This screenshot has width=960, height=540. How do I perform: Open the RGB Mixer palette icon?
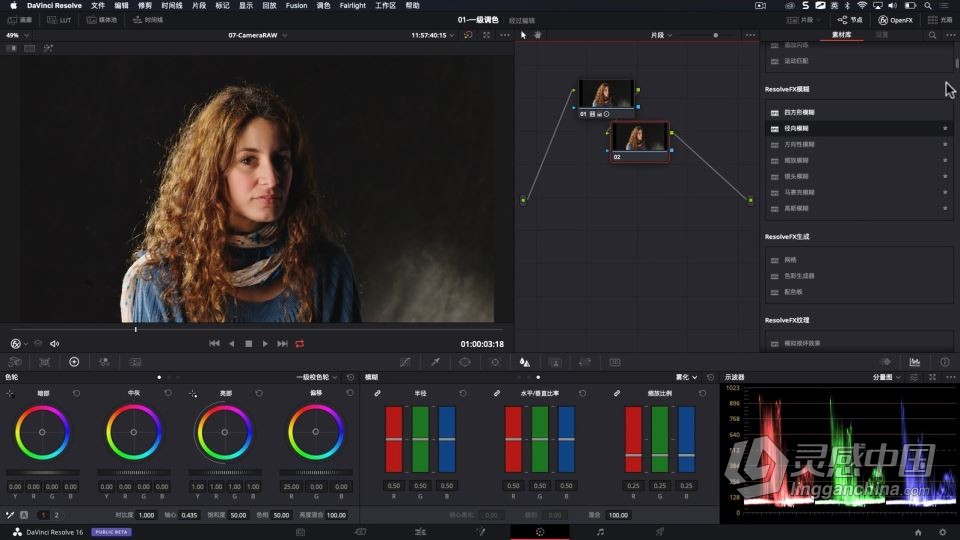pyautogui.click(x=105, y=362)
